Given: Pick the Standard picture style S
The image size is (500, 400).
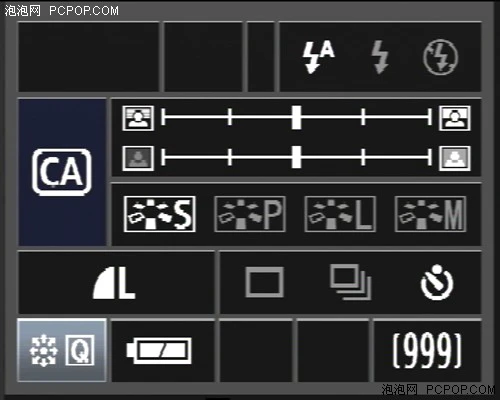Looking at the screenshot, I should tap(160, 214).
